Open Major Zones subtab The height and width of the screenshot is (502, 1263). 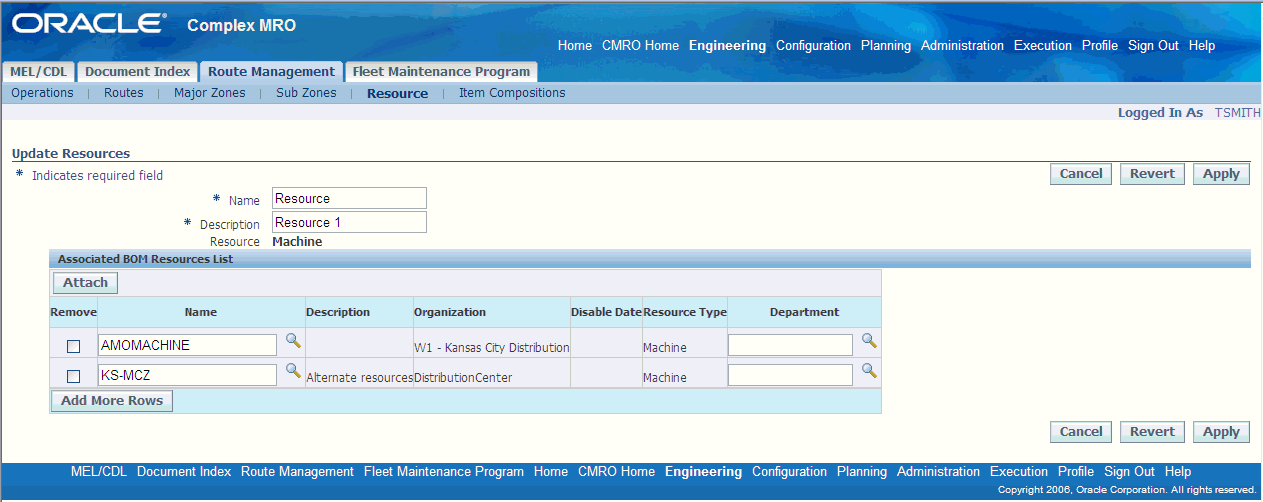point(210,93)
